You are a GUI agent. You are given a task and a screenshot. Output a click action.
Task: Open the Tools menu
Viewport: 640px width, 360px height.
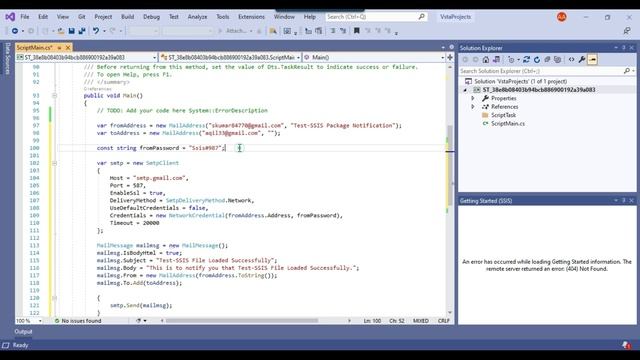[x=222, y=17]
